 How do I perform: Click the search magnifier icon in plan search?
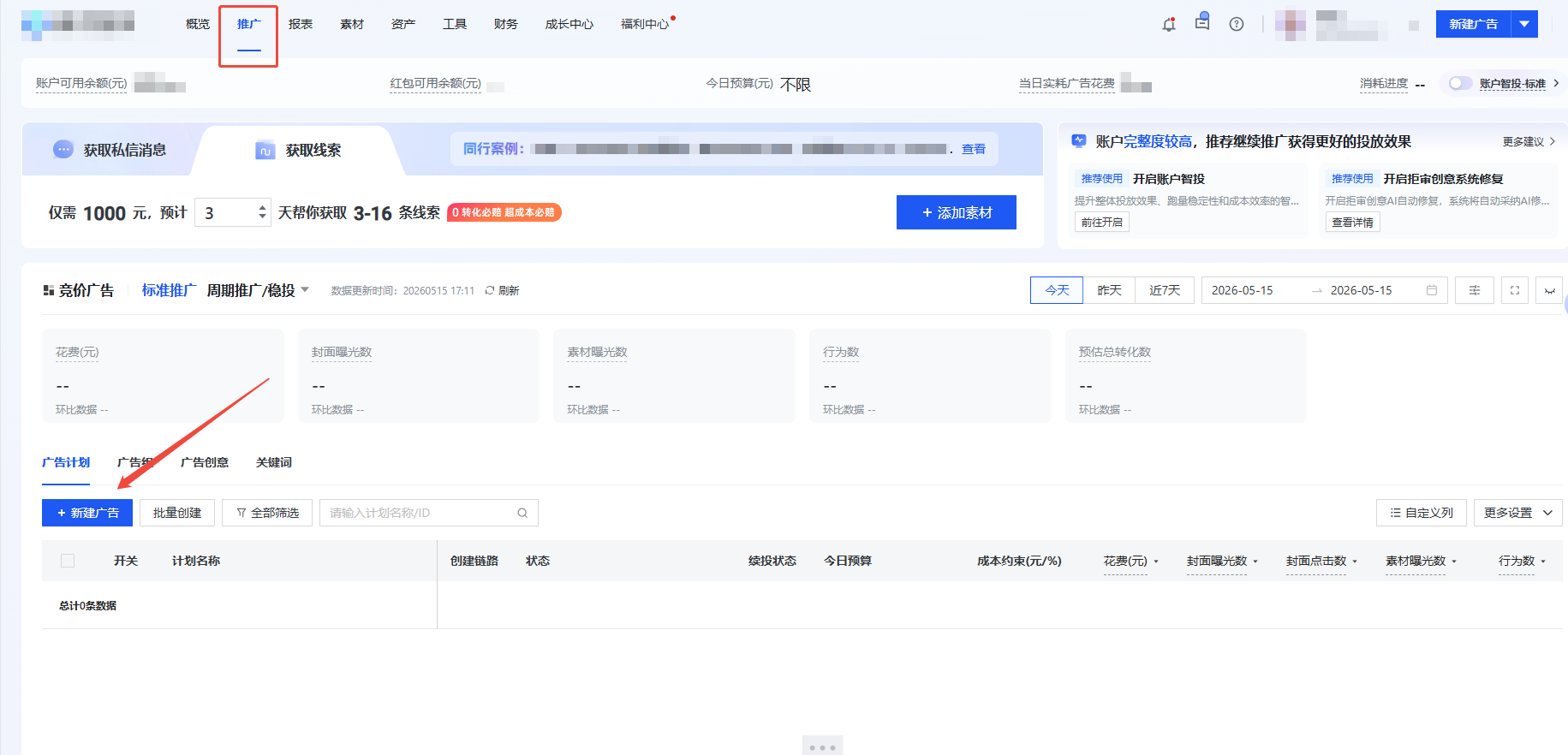[x=522, y=513]
